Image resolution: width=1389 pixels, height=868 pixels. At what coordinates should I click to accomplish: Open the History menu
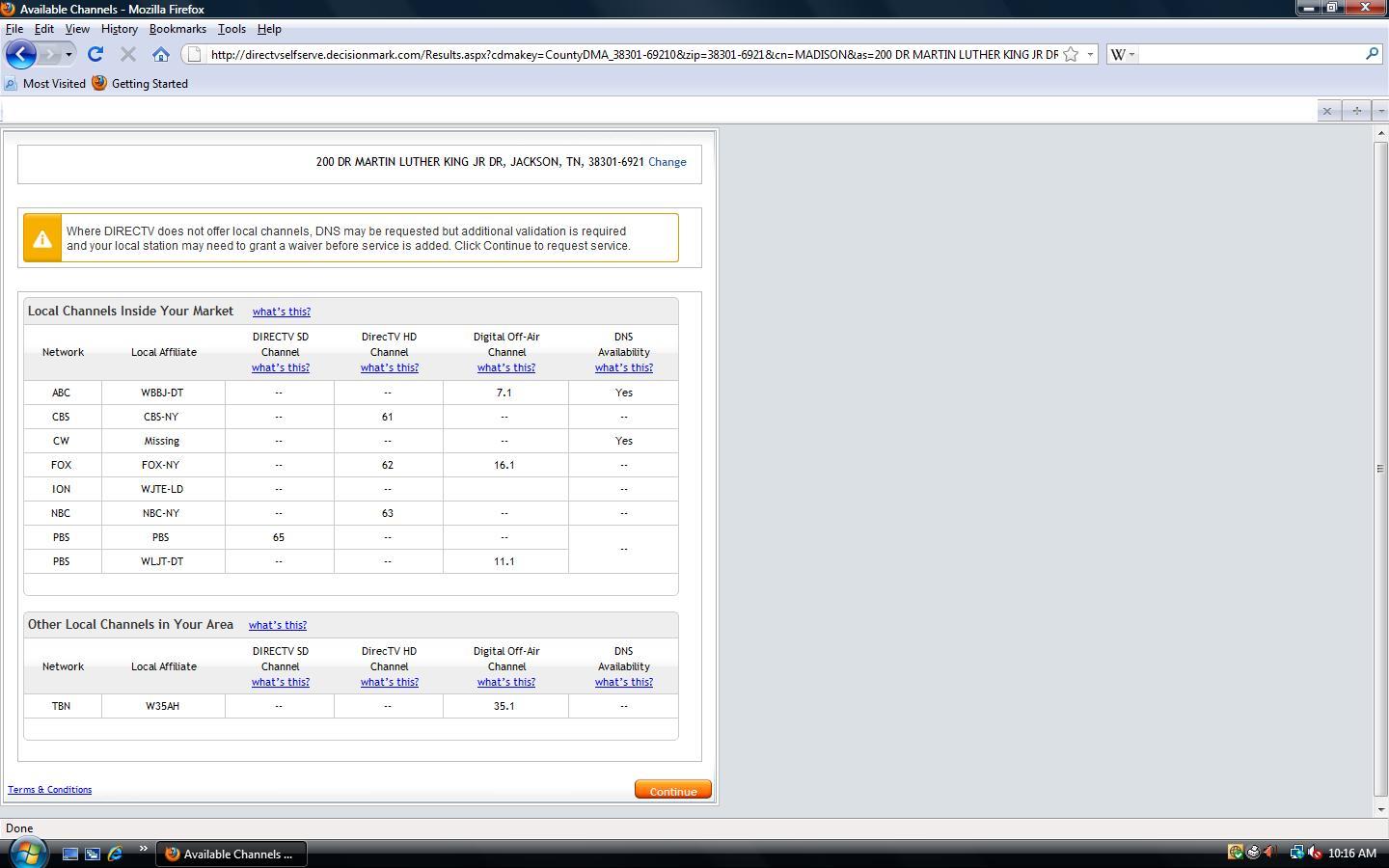[120, 29]
